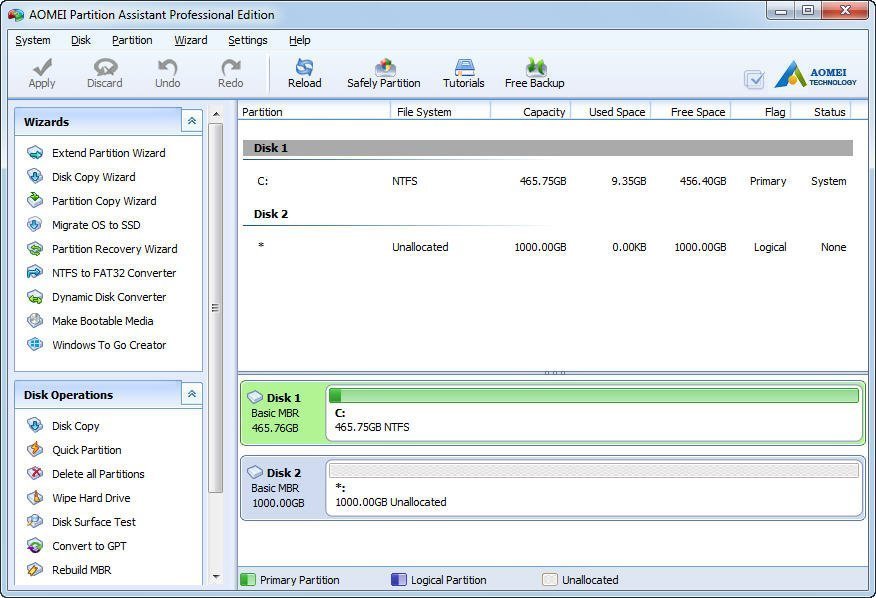Click the Dynamic Disk Converter icon
Viewport: 876px width, 598px height.
[35, 297]
